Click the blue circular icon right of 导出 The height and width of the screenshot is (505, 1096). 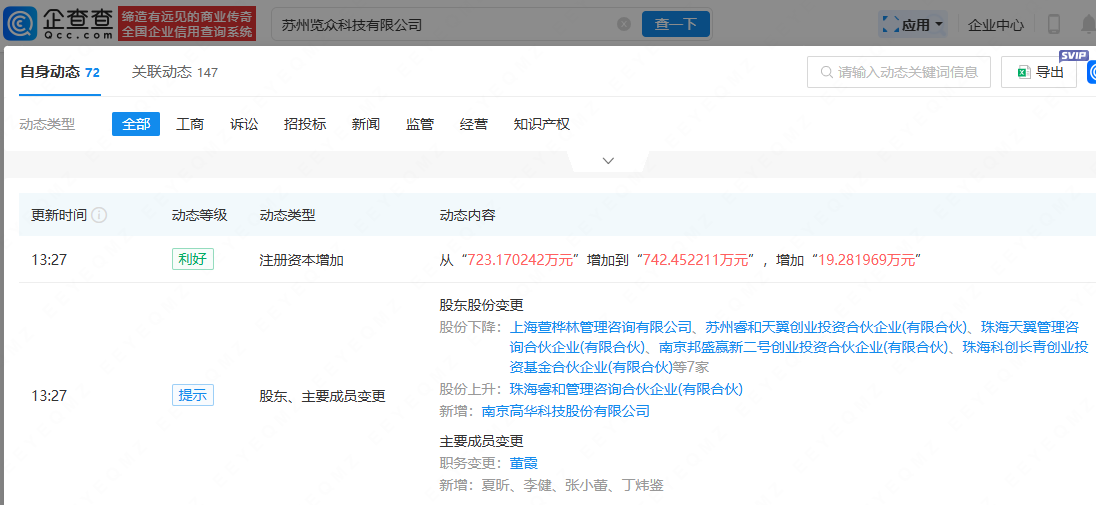[x=1091, y=72]
